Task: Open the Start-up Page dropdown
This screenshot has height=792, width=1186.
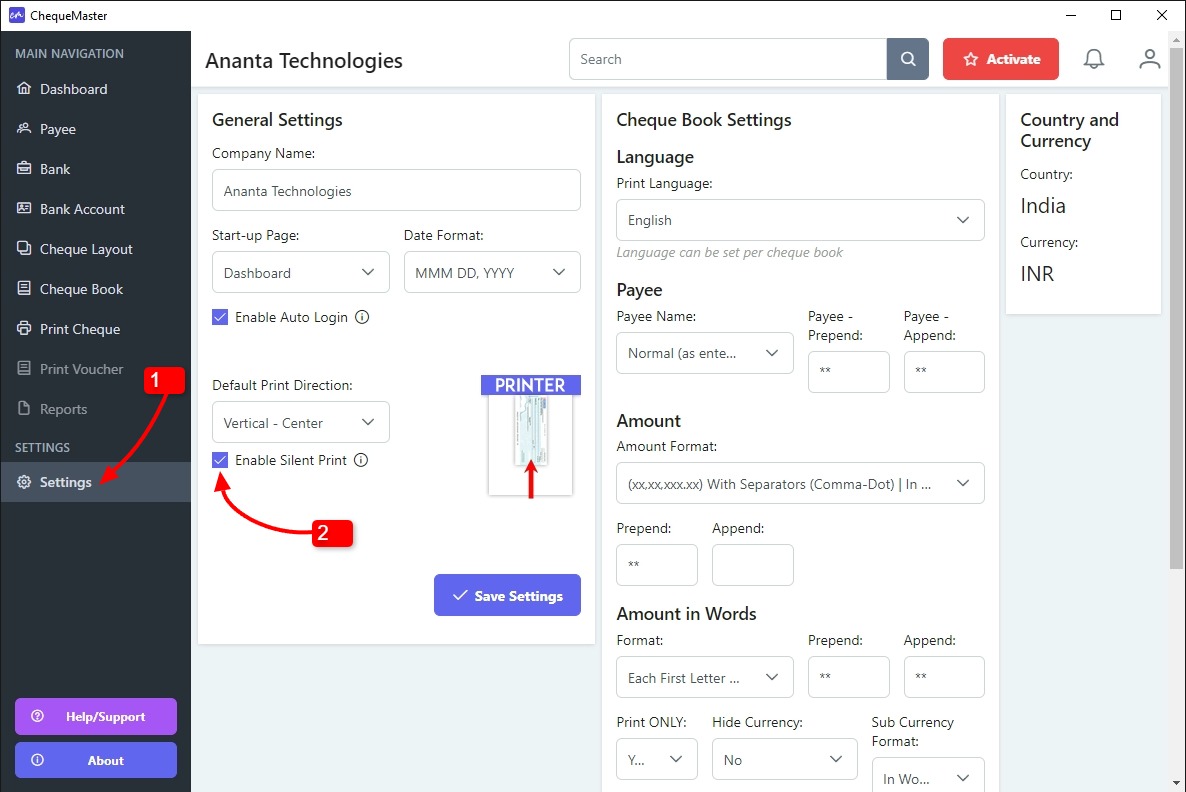Action: click(x=301, y=272)
